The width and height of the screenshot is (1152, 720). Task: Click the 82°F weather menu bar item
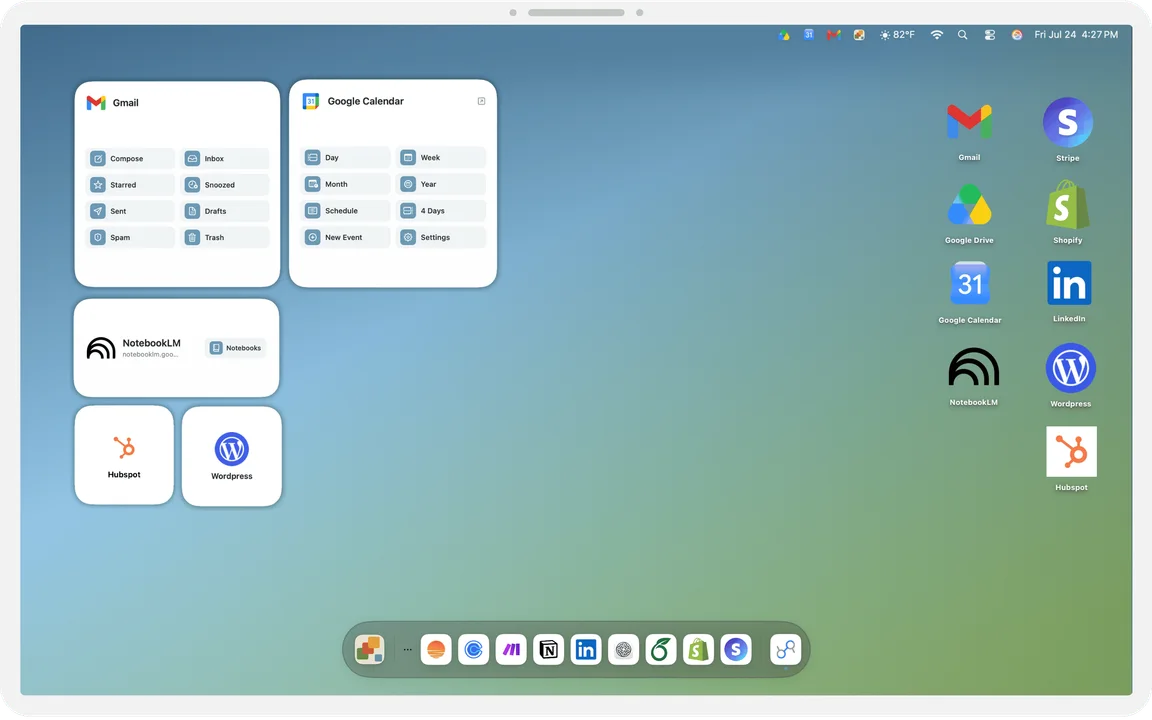pos(897,35)
